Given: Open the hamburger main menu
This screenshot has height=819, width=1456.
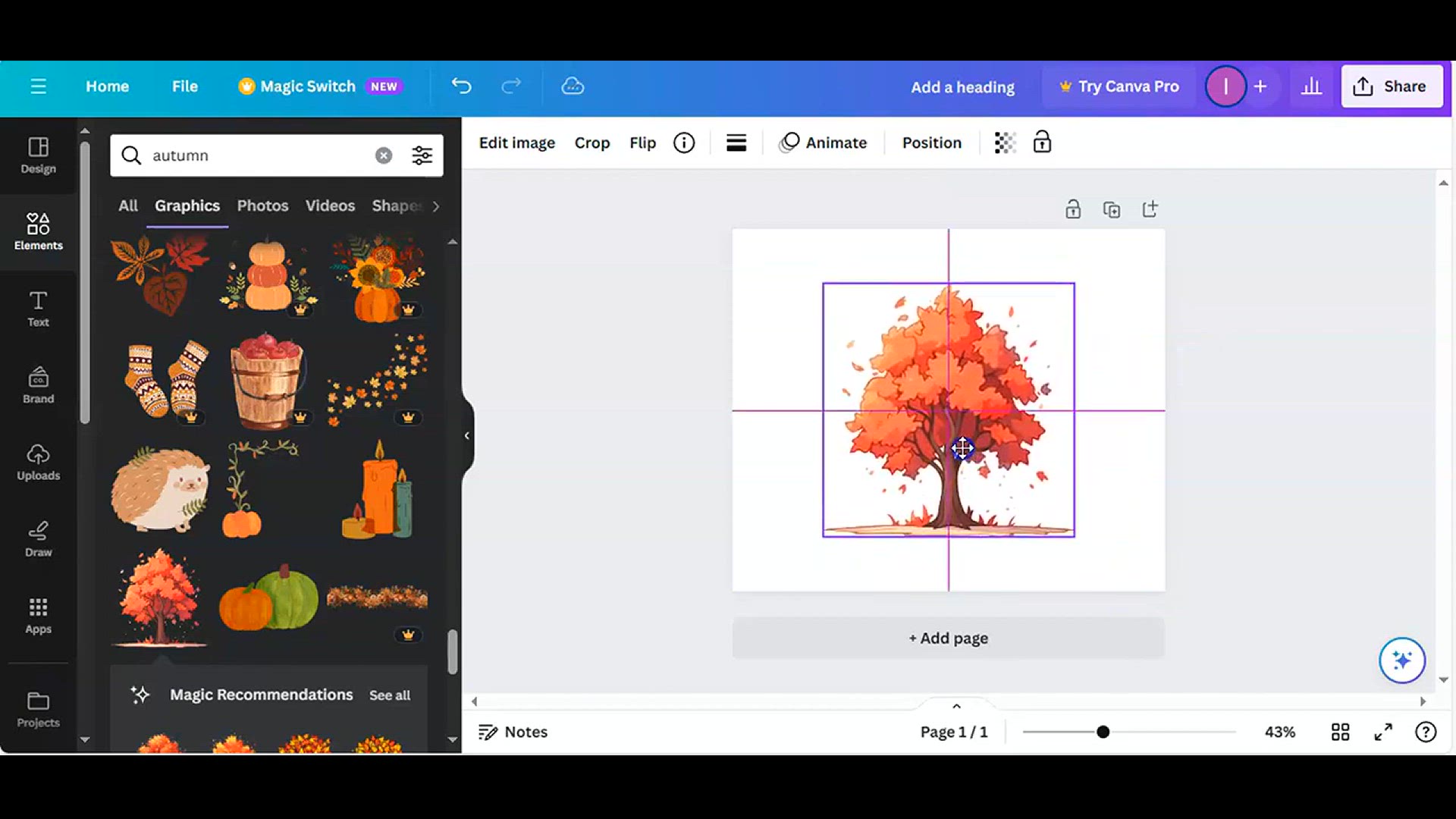Looking at the screenshot, I should click(38, 86).
